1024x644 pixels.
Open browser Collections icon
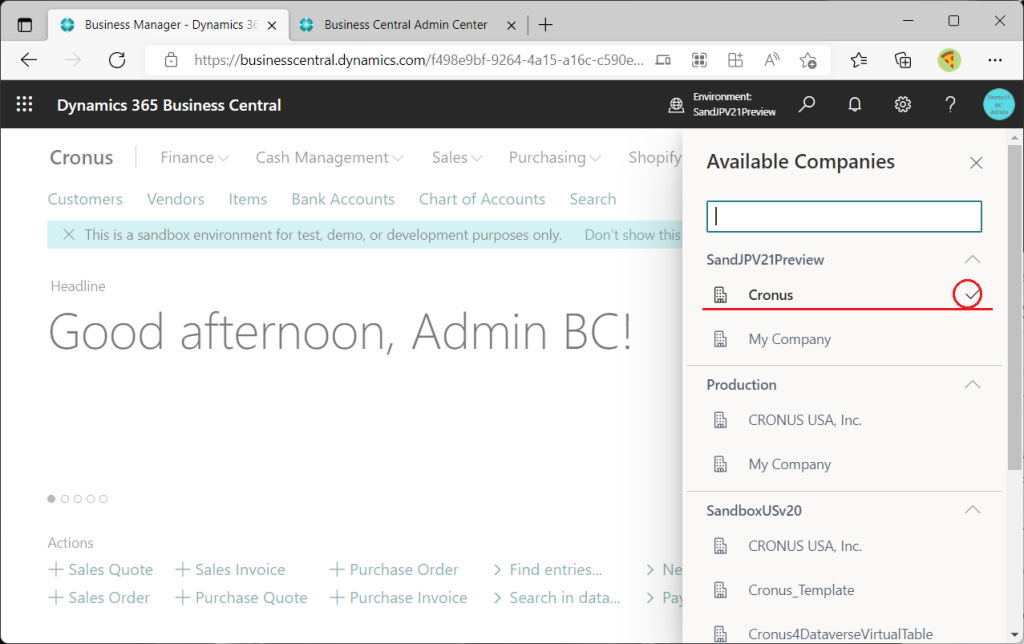click(903, 60)
